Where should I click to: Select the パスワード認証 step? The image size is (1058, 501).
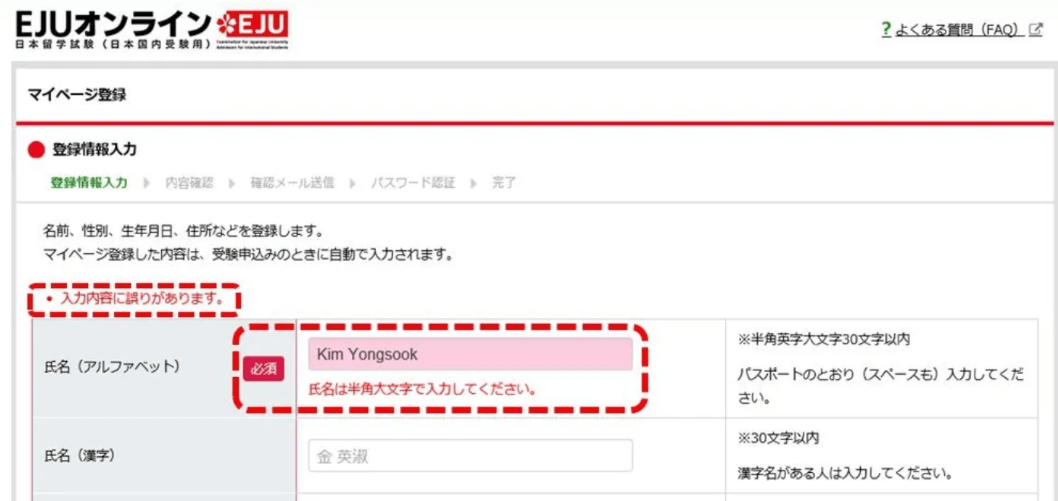click(413, 183)
